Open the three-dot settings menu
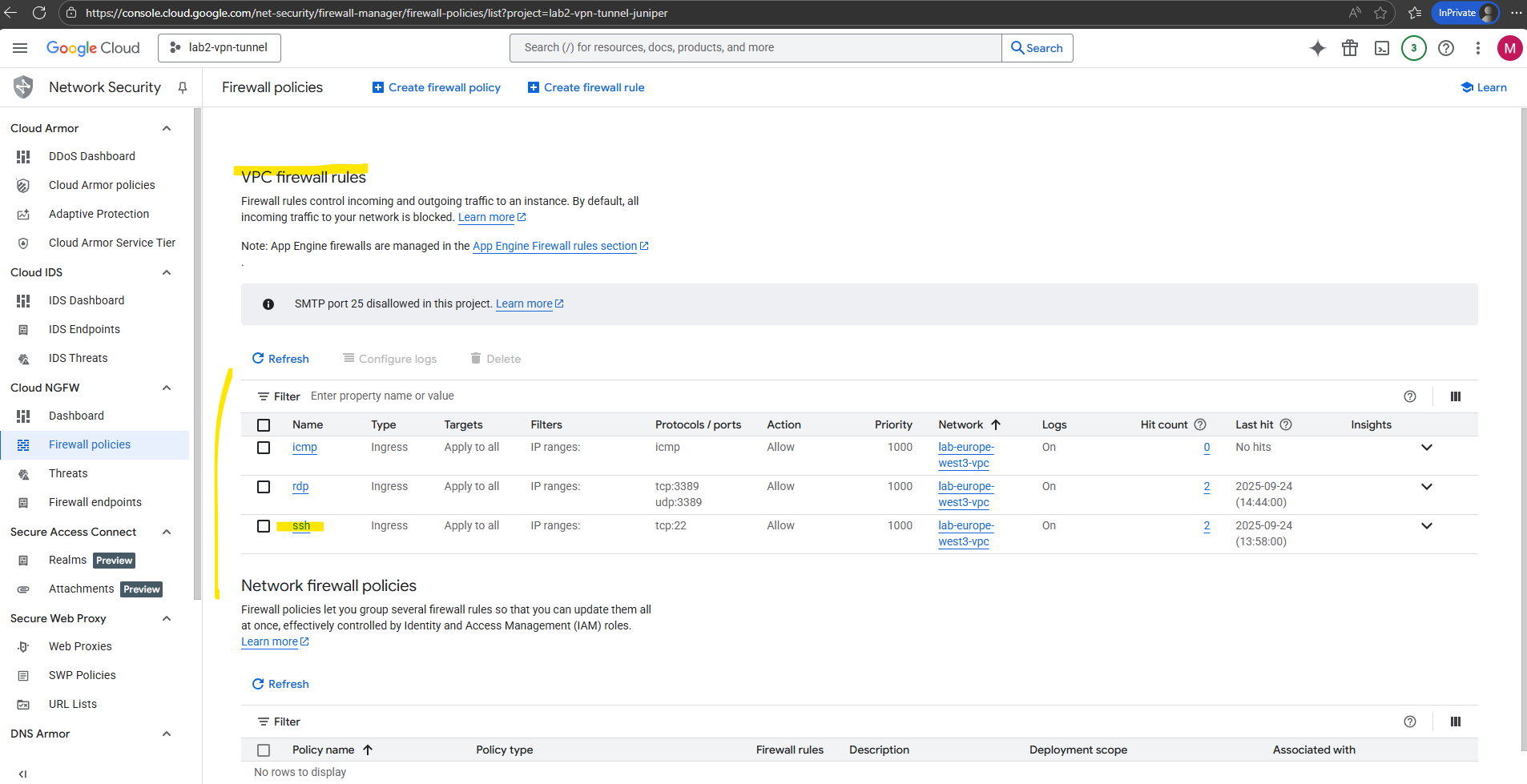This screenshot has width=1527, height=784. [1478, 48]
